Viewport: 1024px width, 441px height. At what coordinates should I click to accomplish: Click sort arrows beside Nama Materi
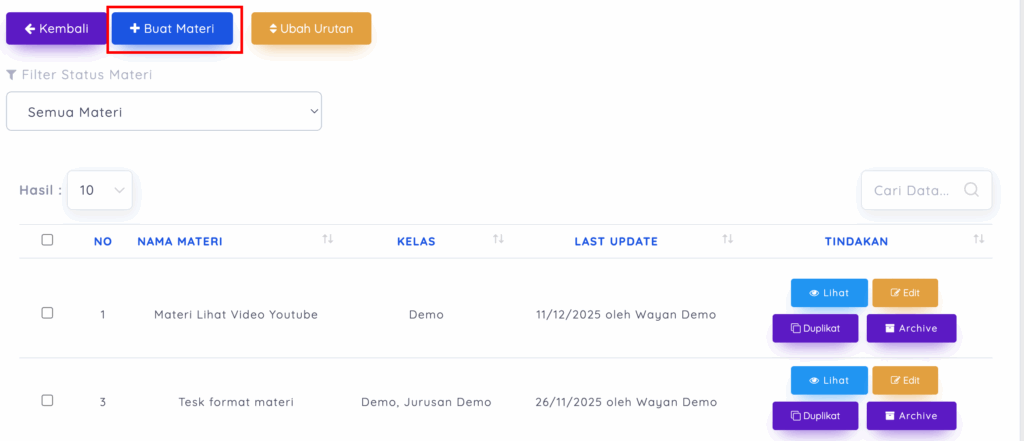tap(327, 240)
